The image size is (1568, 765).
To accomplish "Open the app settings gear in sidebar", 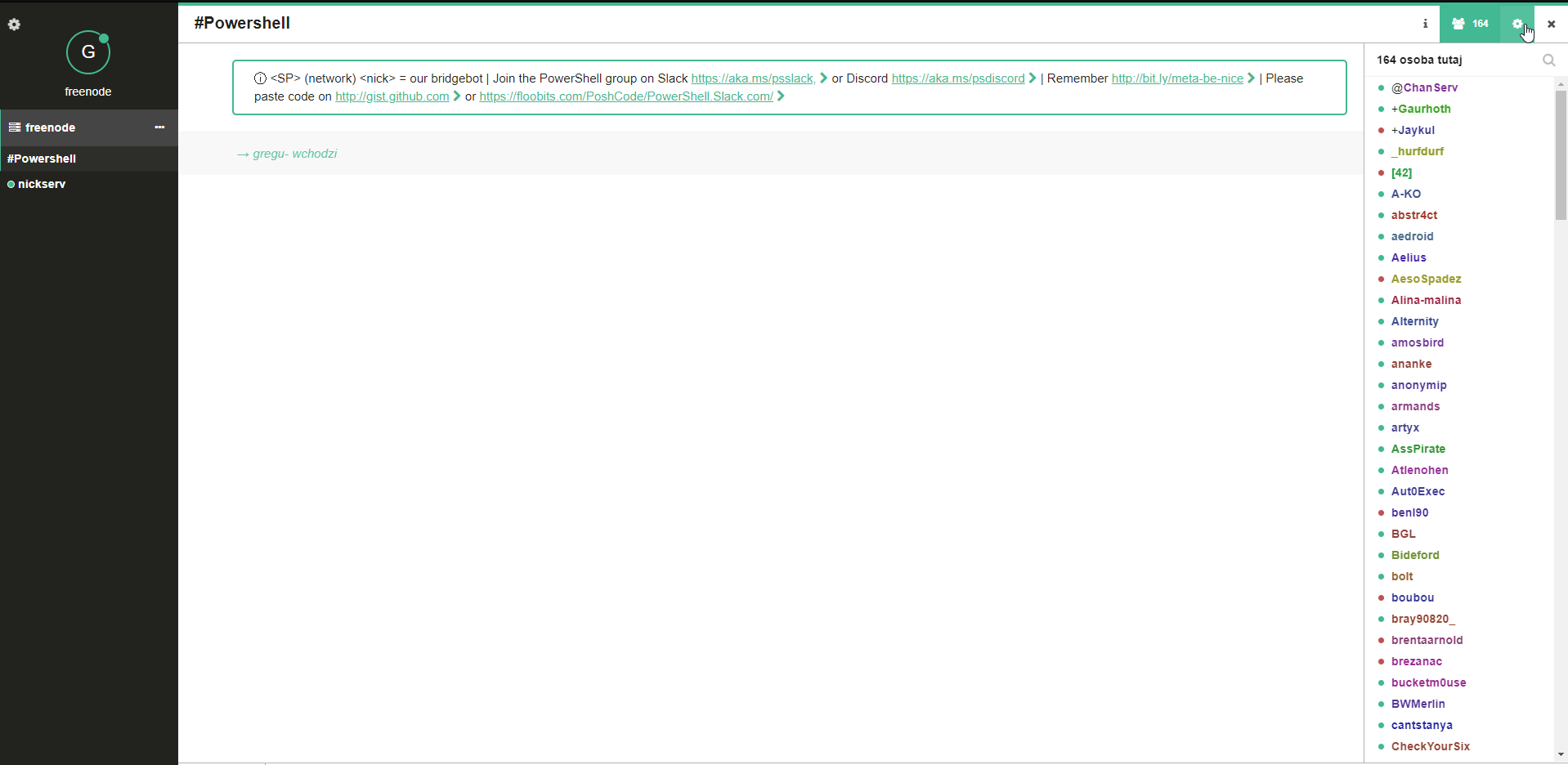I will pos(14,25).
